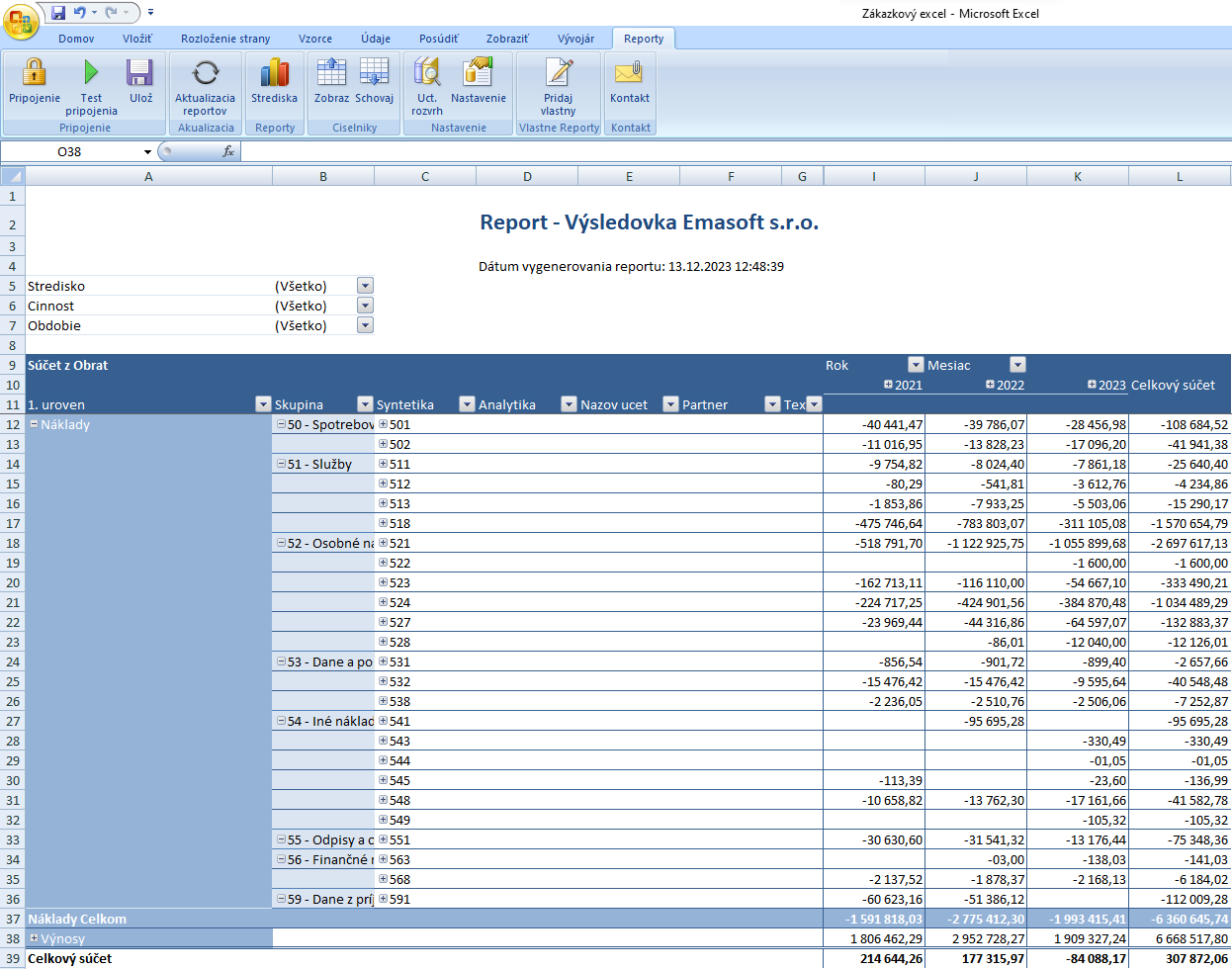This screenshot has width=1232, height=969.
Task: Open the Strediska report icon
Action: (274, 72)
